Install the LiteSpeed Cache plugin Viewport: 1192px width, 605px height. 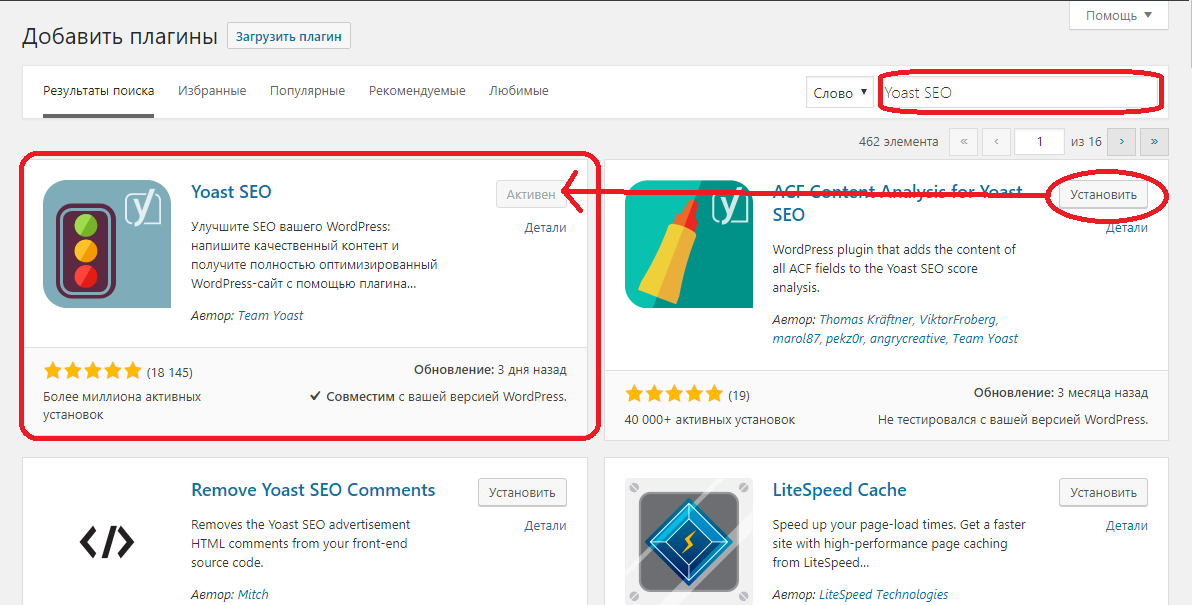1103,493
